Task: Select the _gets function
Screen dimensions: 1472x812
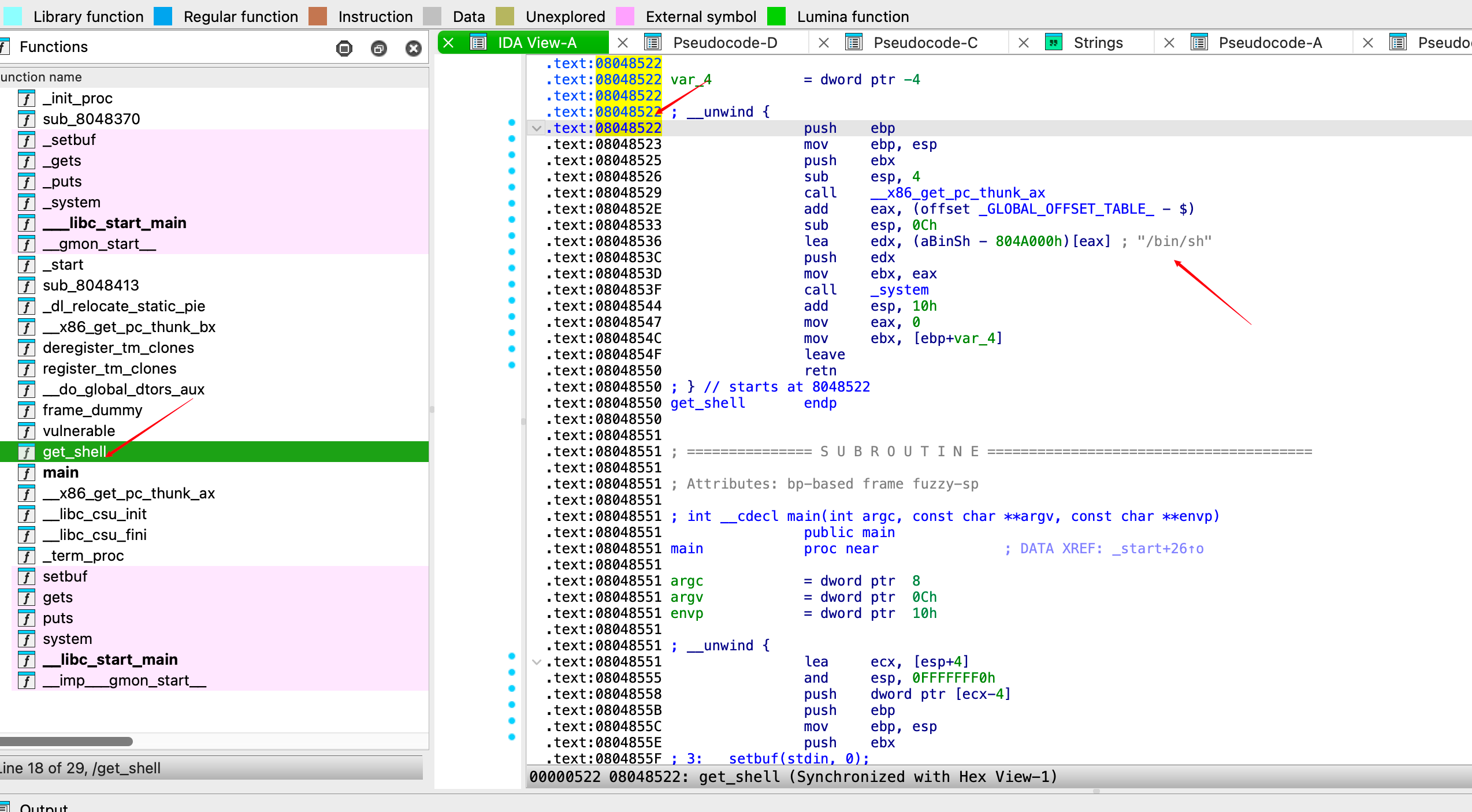Action: (x=214, y=161)
